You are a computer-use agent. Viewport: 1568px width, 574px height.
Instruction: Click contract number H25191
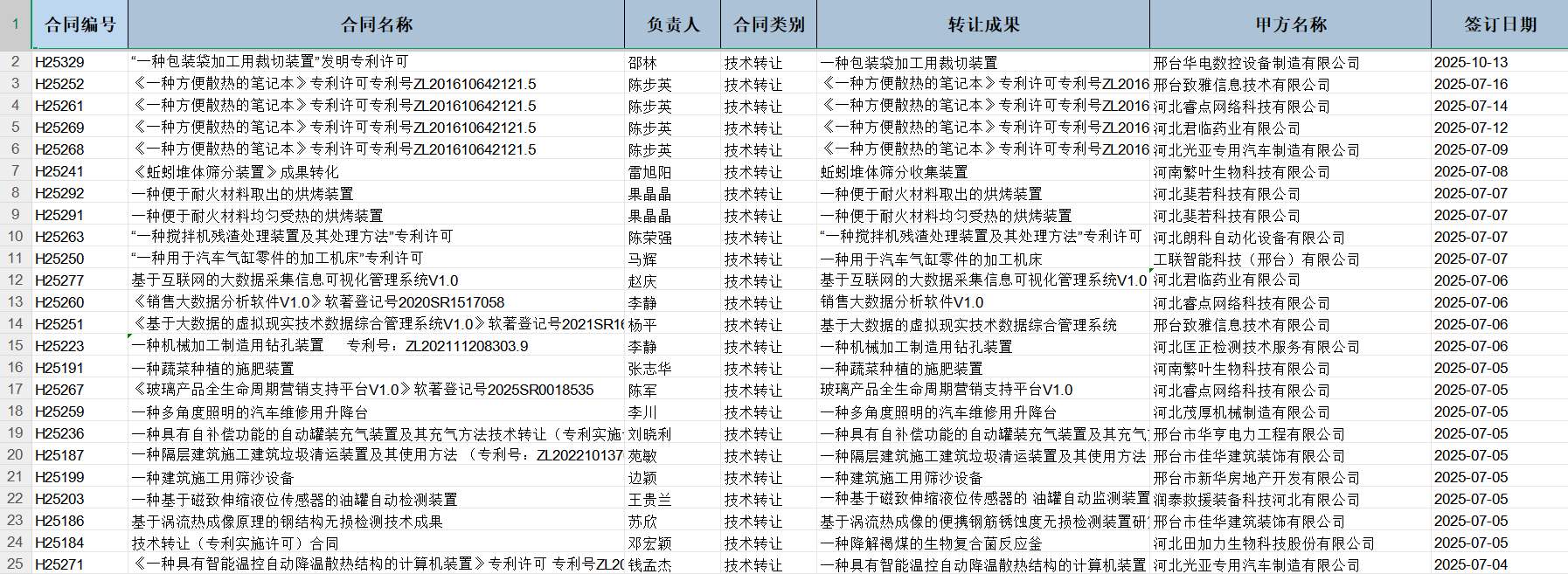80,368
